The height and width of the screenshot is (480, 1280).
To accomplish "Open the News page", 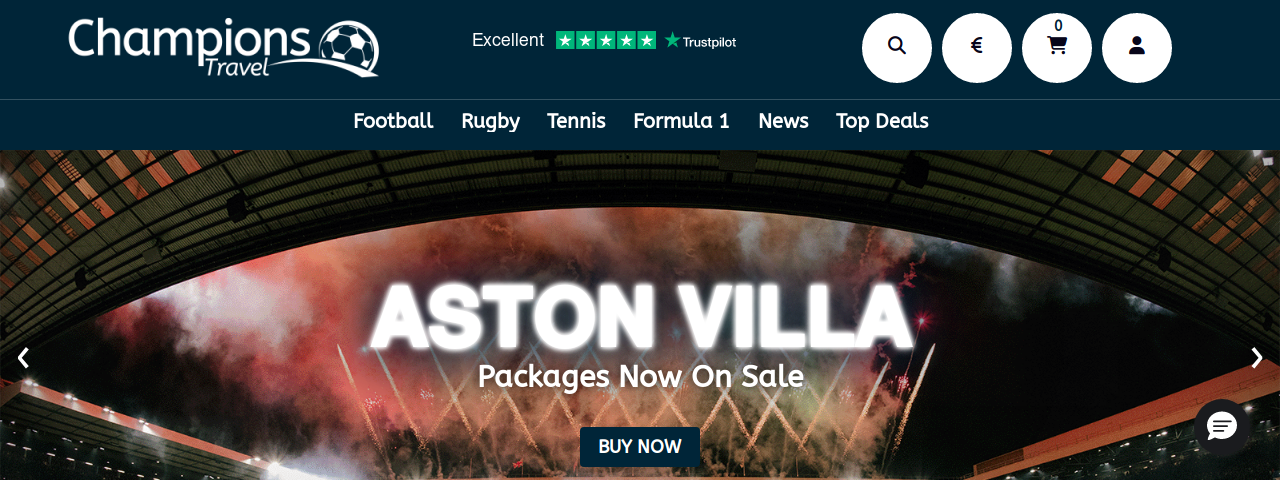I will (783, 121).
